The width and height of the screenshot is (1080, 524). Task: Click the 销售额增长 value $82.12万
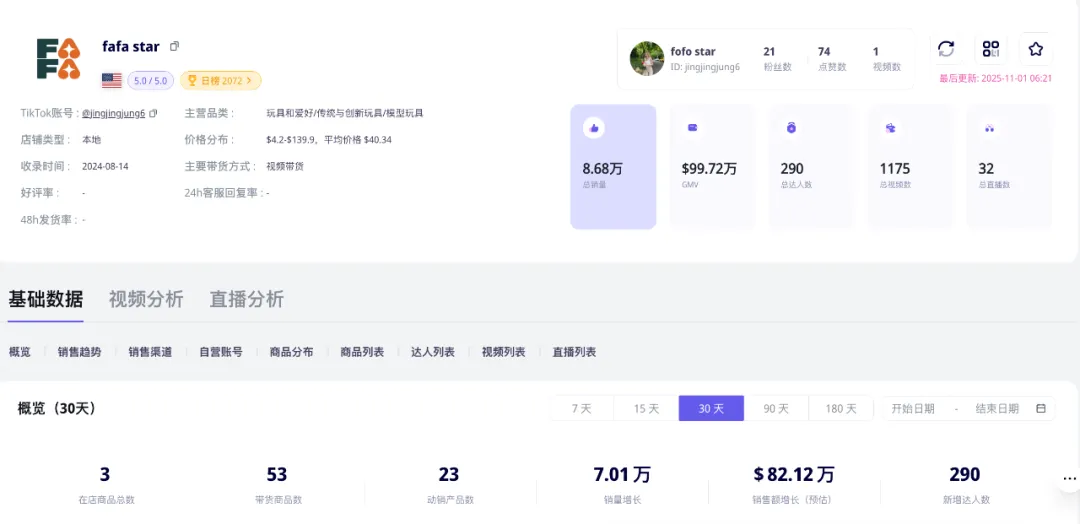pyautogui.click(x=794, y=474)
